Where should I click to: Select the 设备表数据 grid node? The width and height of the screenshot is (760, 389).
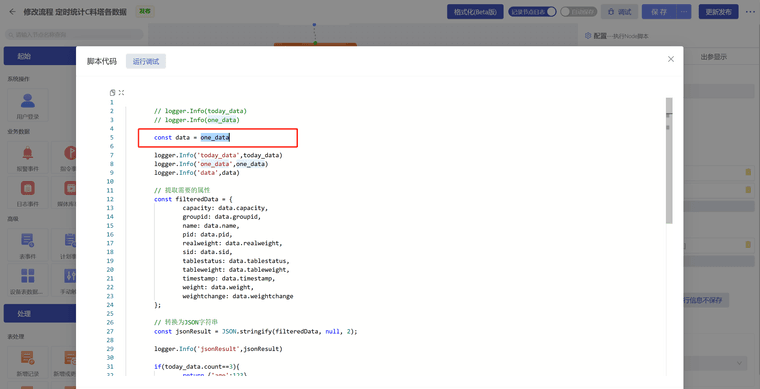(x=28, y=276)
